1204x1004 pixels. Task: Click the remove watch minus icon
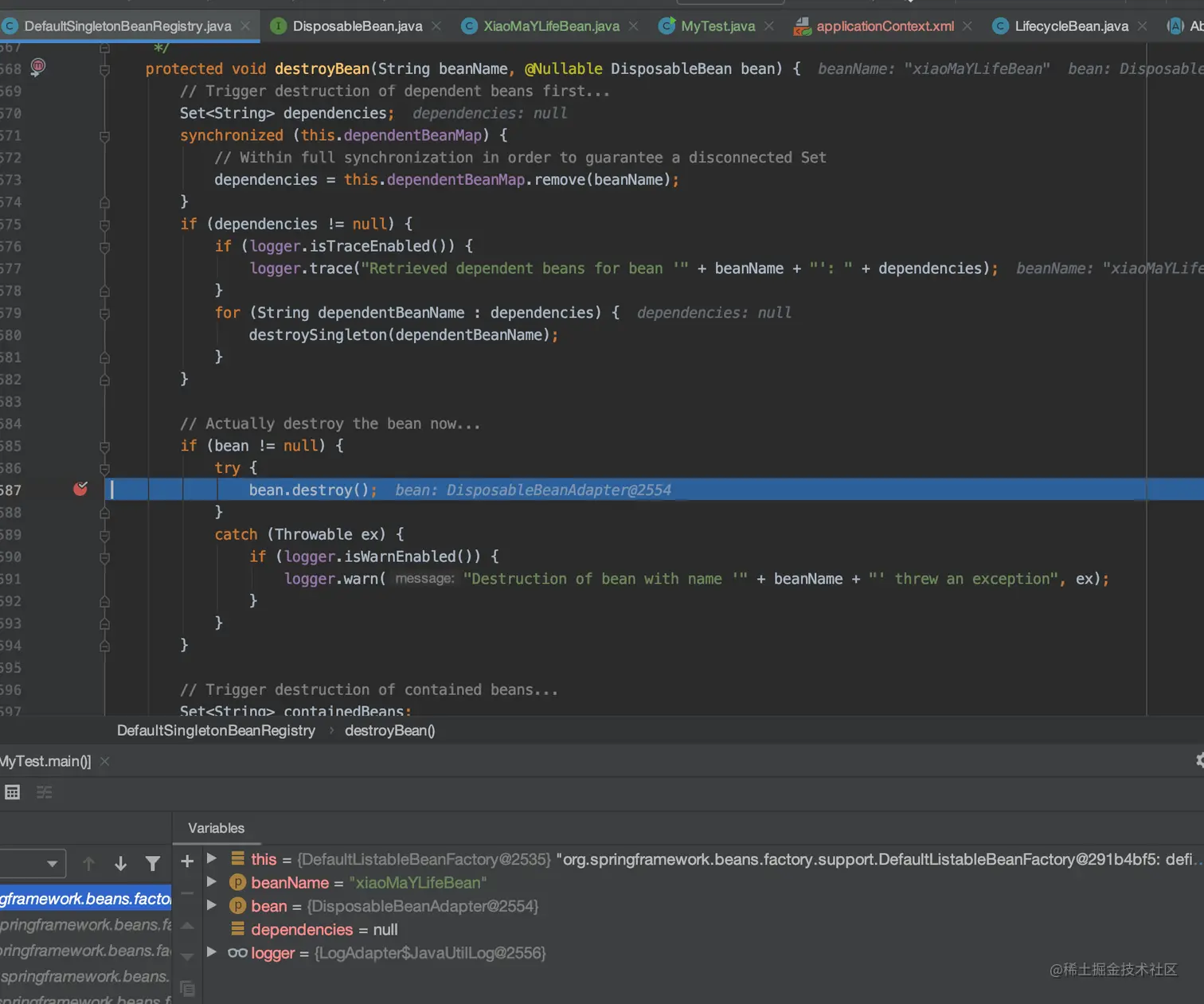coord(187,893)
